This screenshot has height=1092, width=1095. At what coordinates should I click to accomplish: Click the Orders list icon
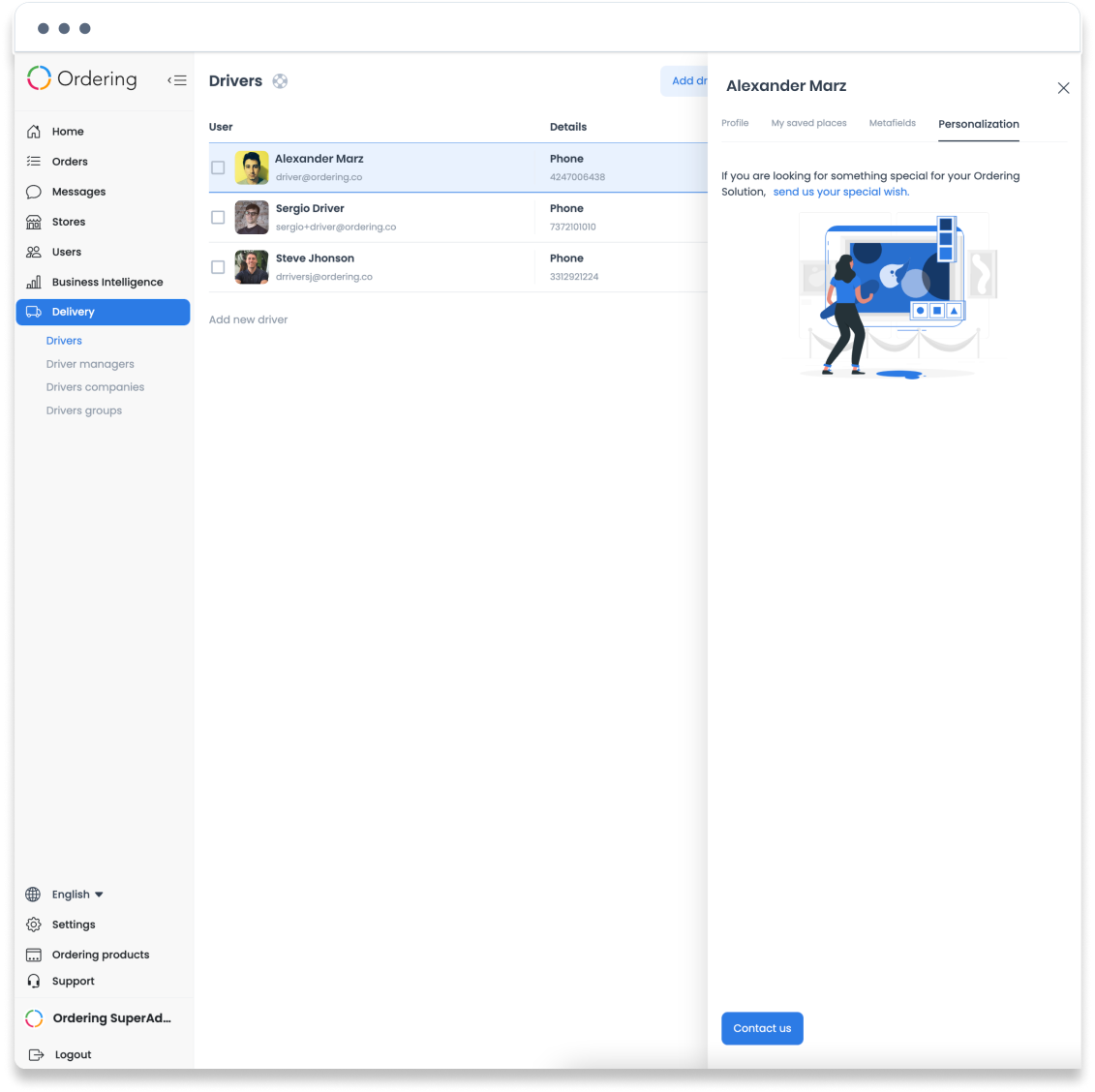[x=34, y=162]
